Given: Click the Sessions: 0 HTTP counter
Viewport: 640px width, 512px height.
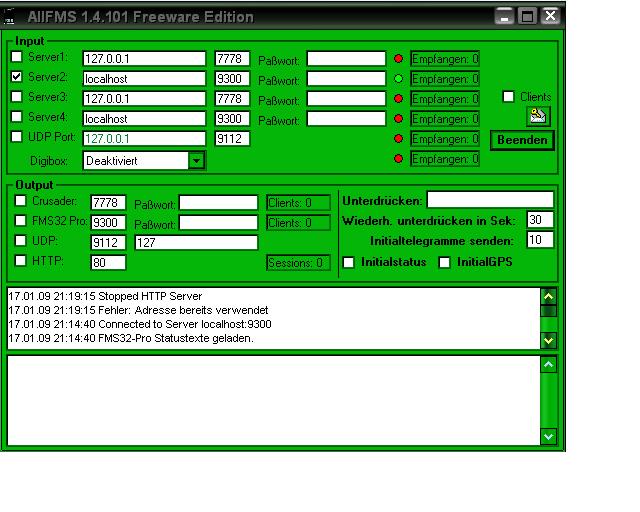Looking at the screenshot, I should pos(297,263).
